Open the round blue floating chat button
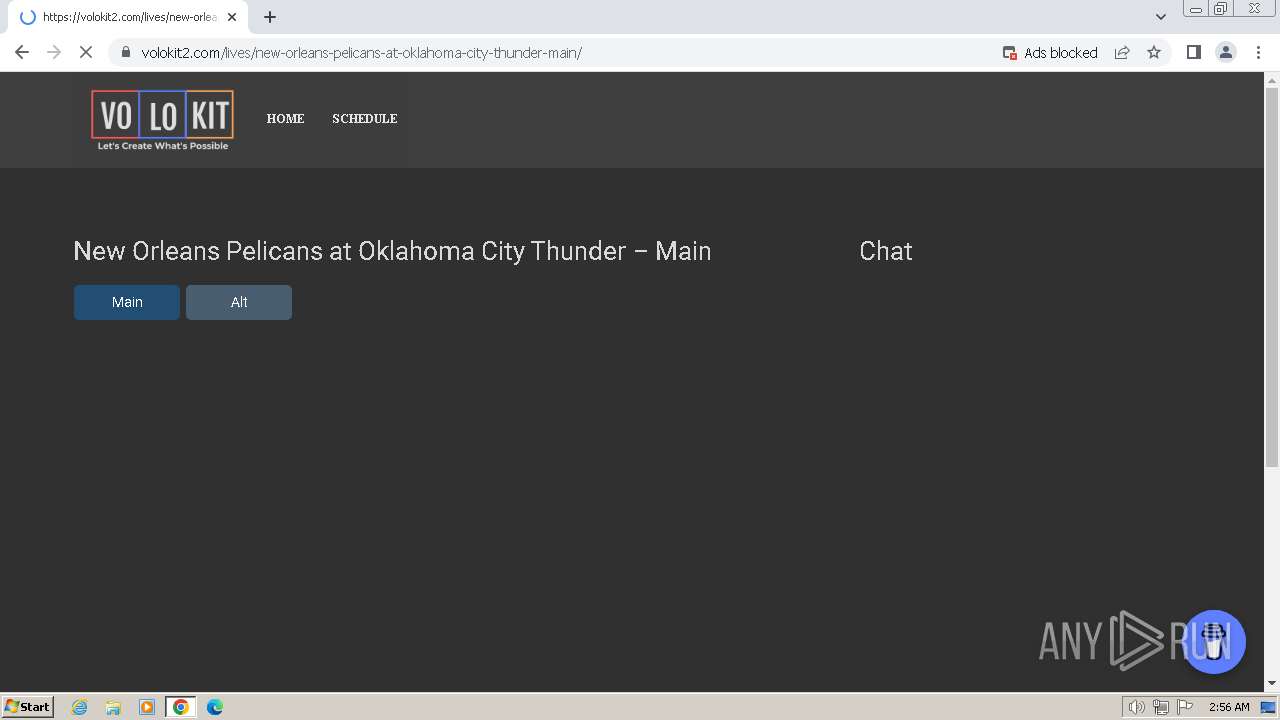Viewport: 1280px width, 720px height. (1214, 642)
